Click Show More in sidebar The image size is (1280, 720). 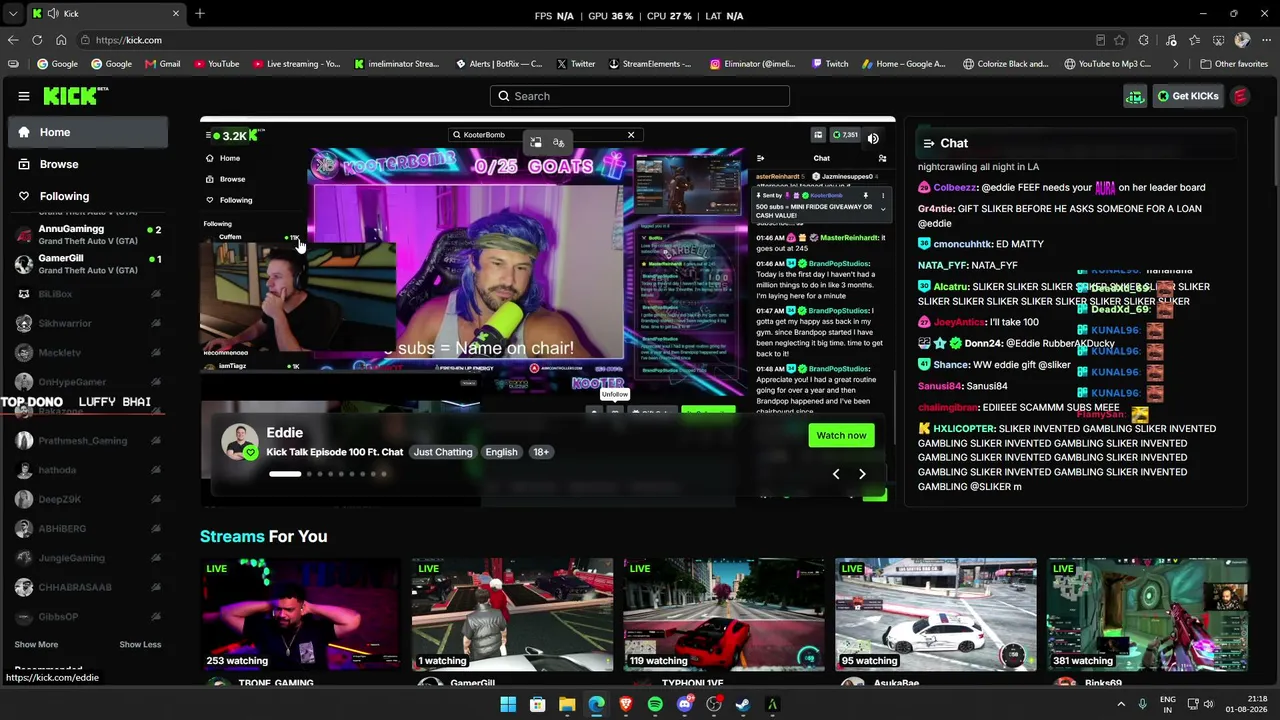click(x=36, y=645)
